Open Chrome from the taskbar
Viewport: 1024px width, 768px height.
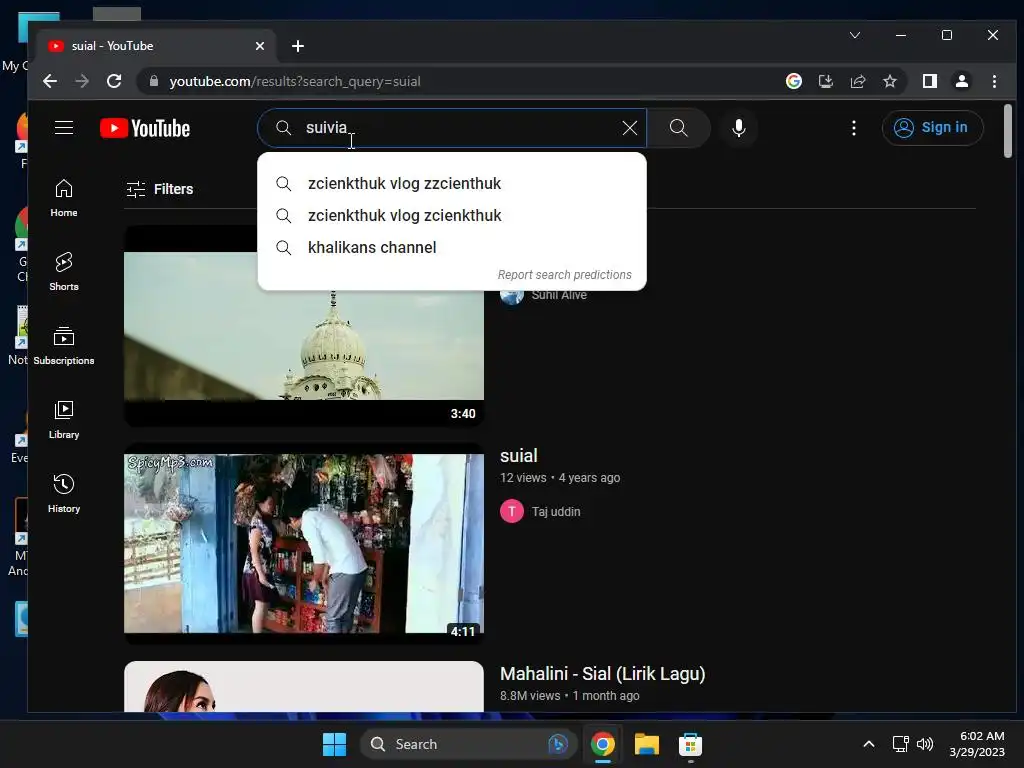[602, 744]
